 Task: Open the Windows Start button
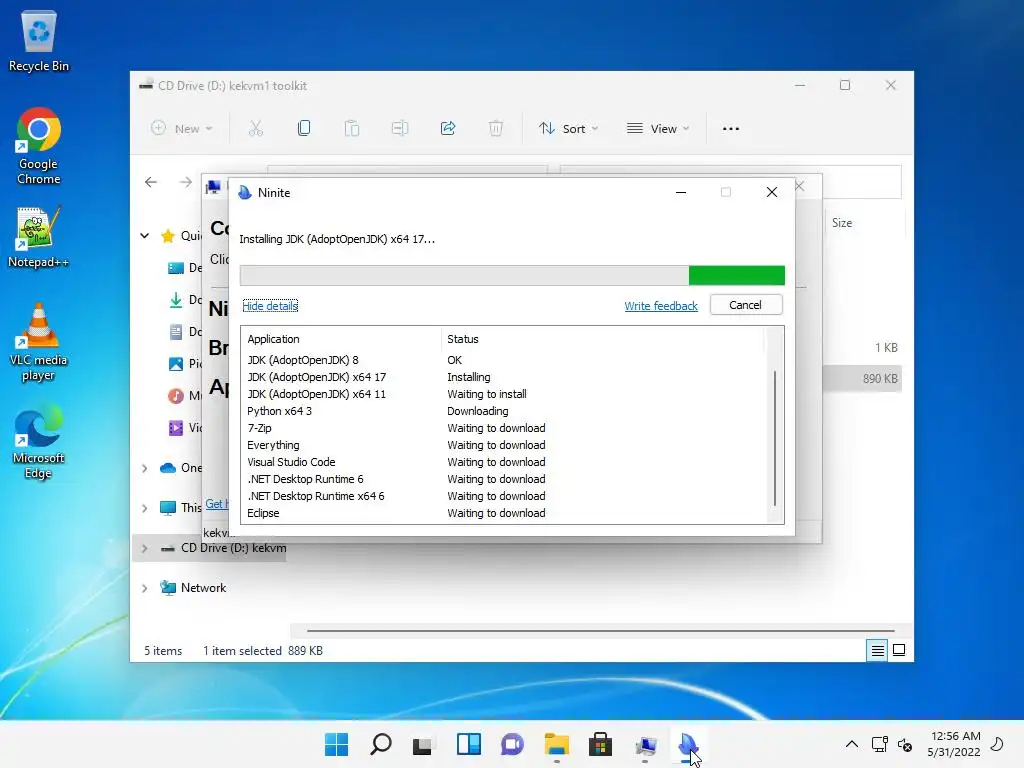tap(336, 744)
